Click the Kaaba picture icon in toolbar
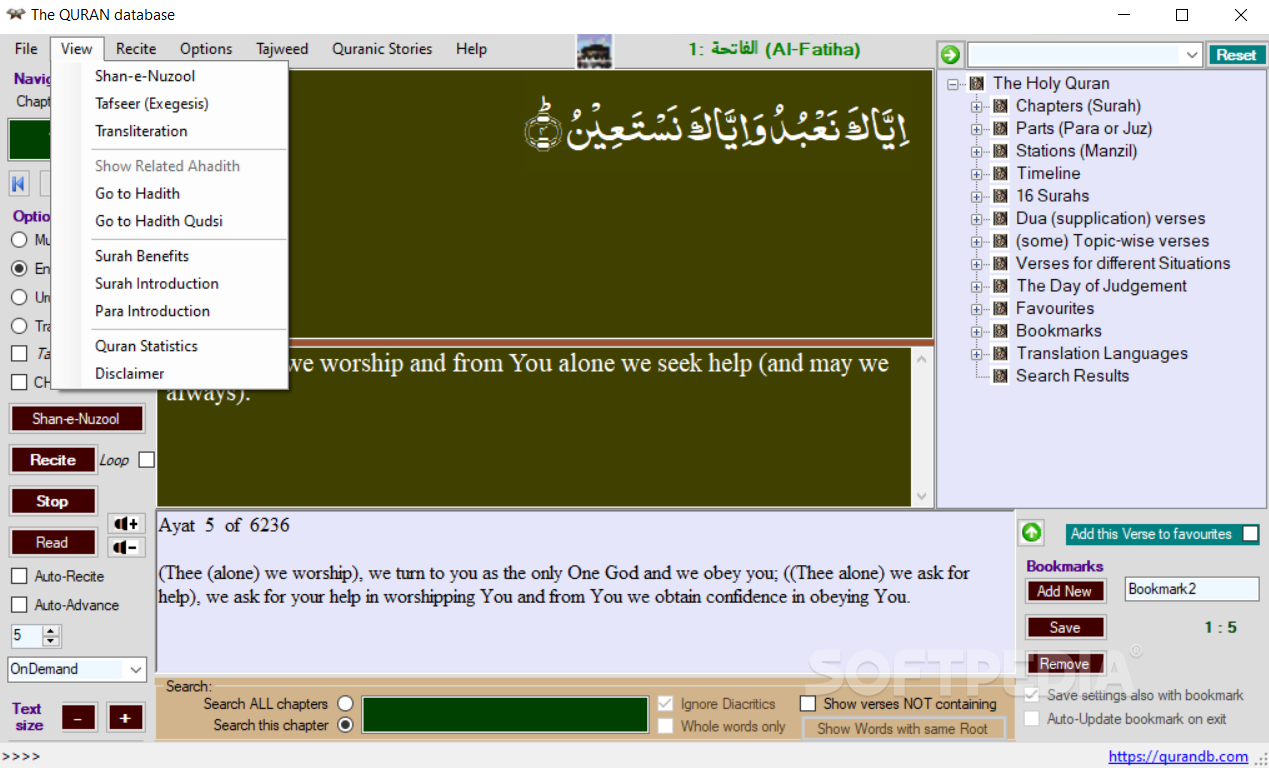 (595, 51)
